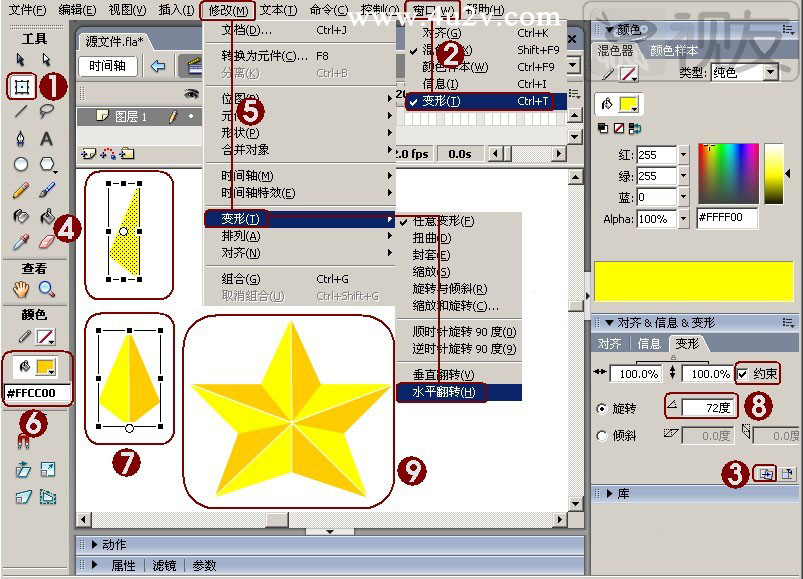Screen dimensions: 803x579
Task: Select the Oval tool
Action: click(x=20, y=164)
